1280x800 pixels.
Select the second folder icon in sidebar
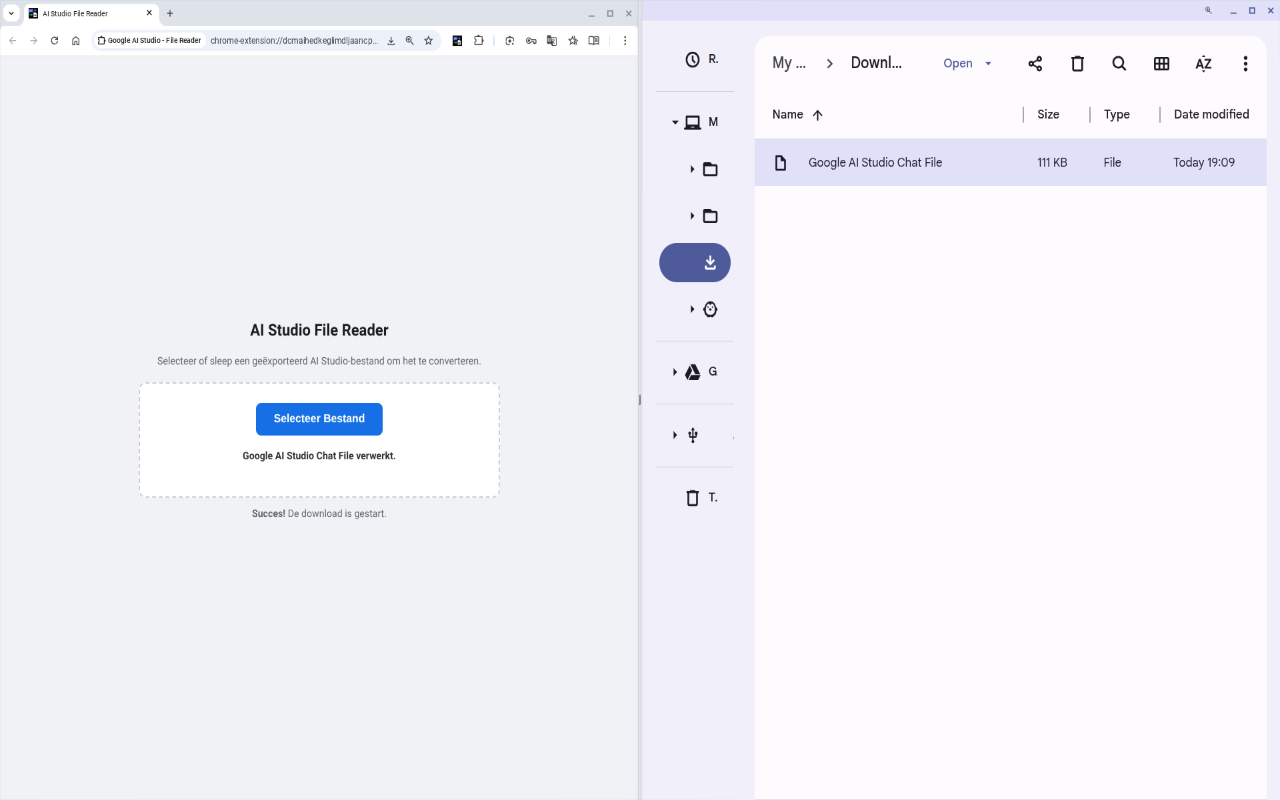(x=710, y=216)
